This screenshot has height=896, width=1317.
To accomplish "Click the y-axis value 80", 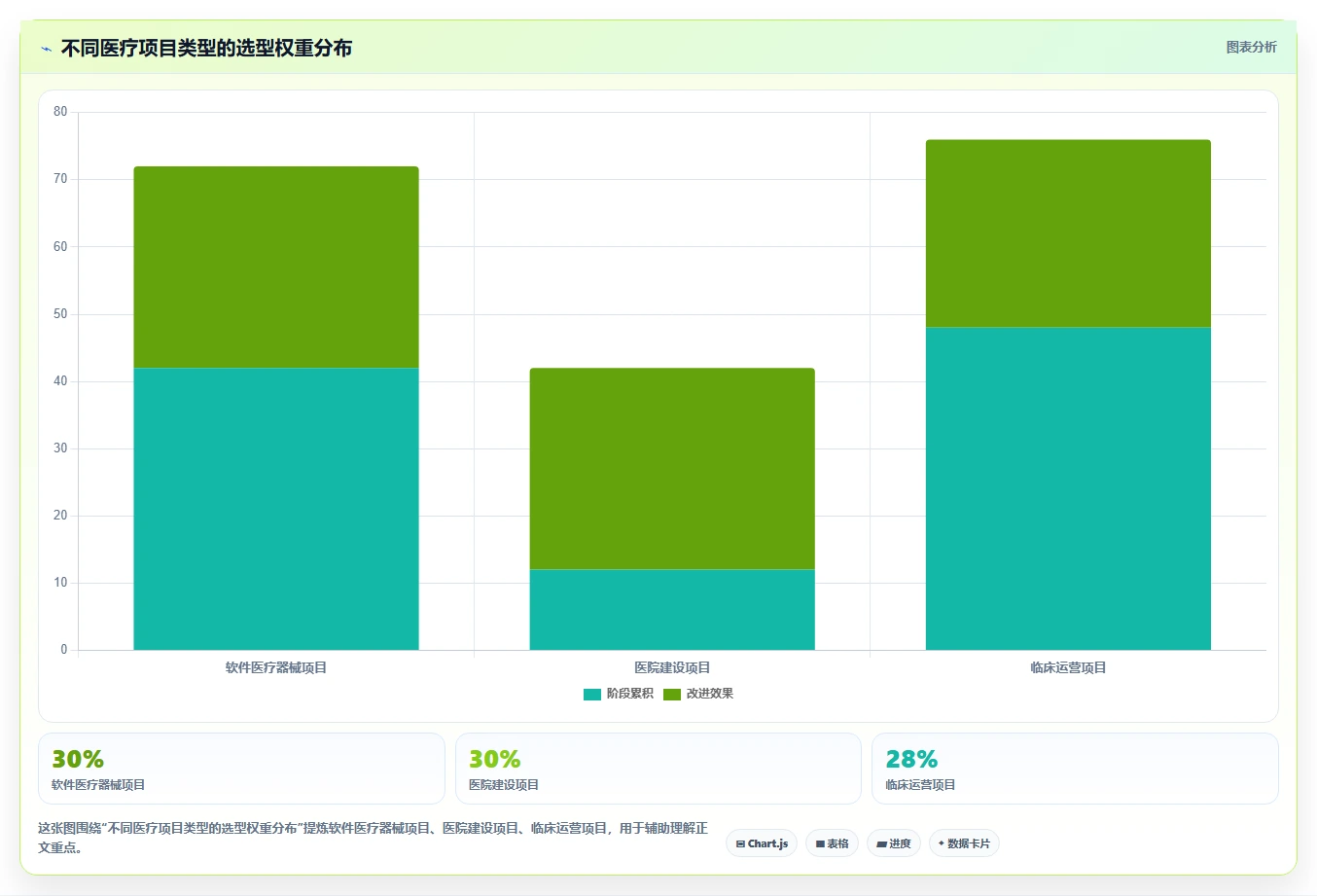I will point(60,112).
